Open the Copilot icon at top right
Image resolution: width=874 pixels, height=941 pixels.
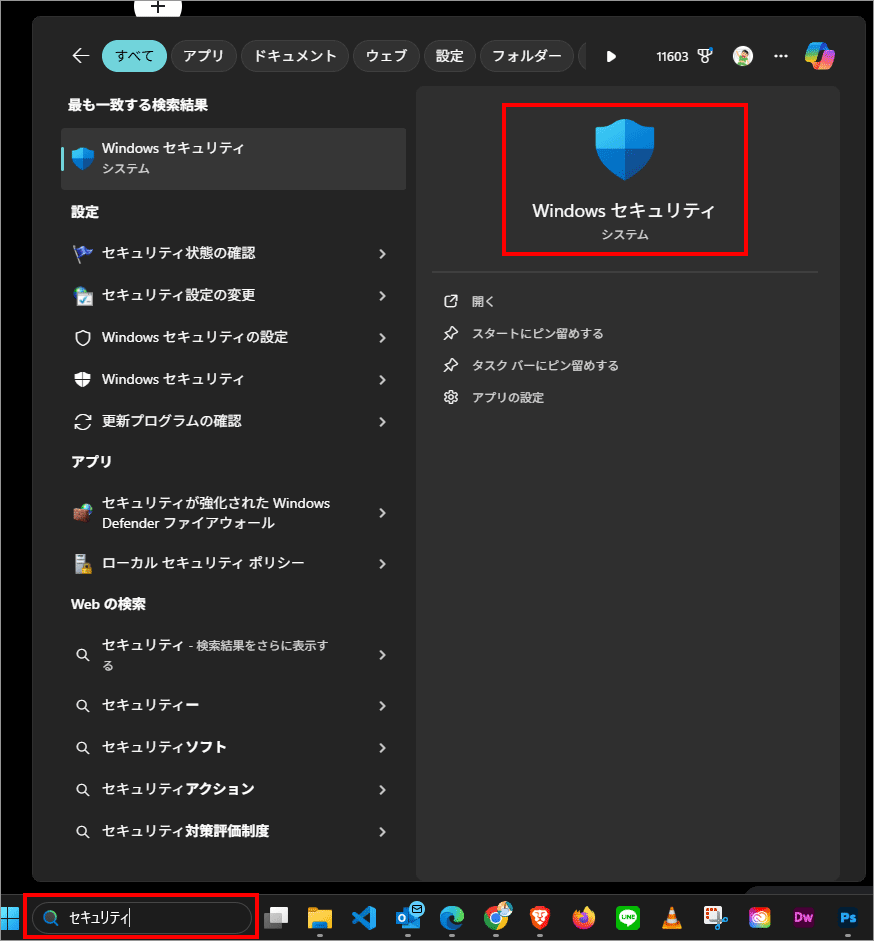click(x=820, y=56)
